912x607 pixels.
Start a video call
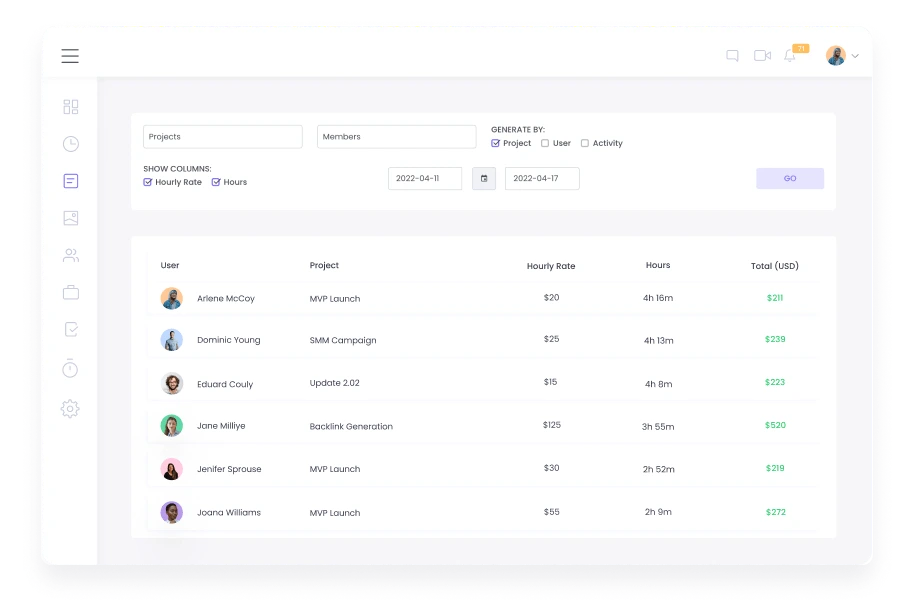(762, 56)
